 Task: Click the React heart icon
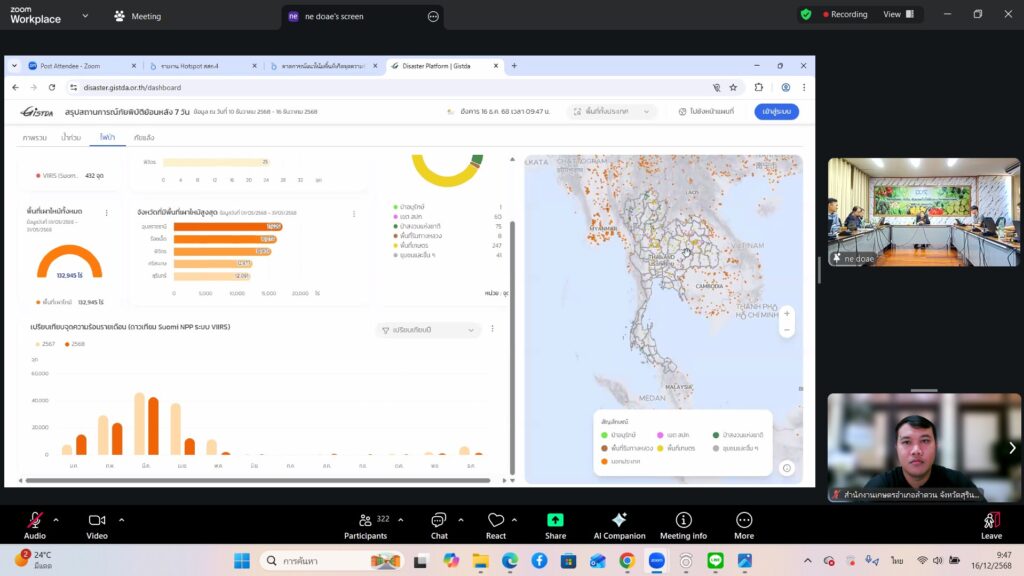(496, 520)
